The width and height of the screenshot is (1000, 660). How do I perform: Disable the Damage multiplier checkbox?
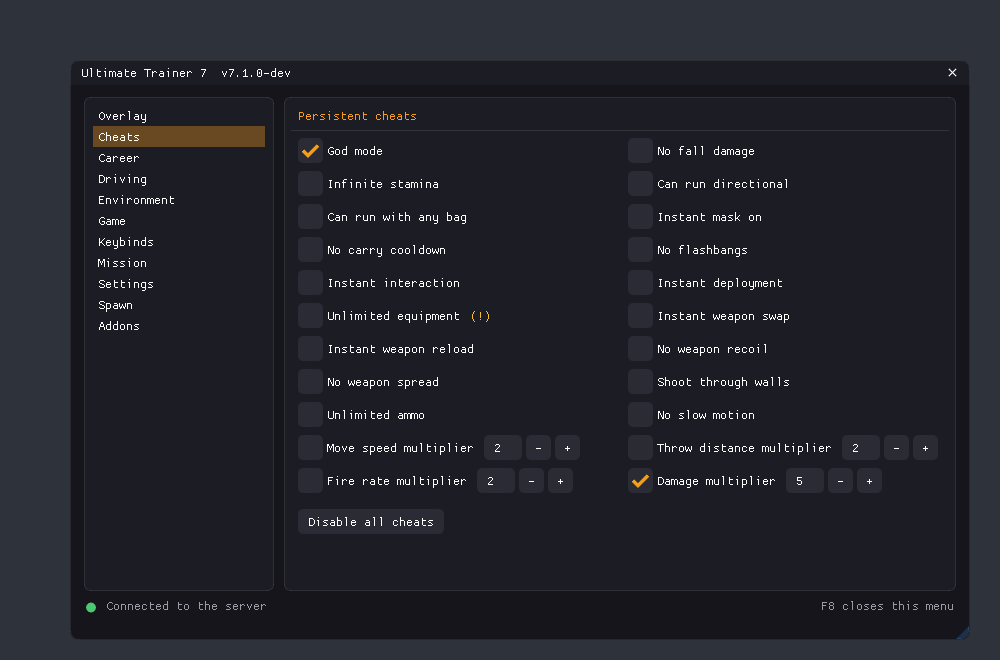click(640, 481)
